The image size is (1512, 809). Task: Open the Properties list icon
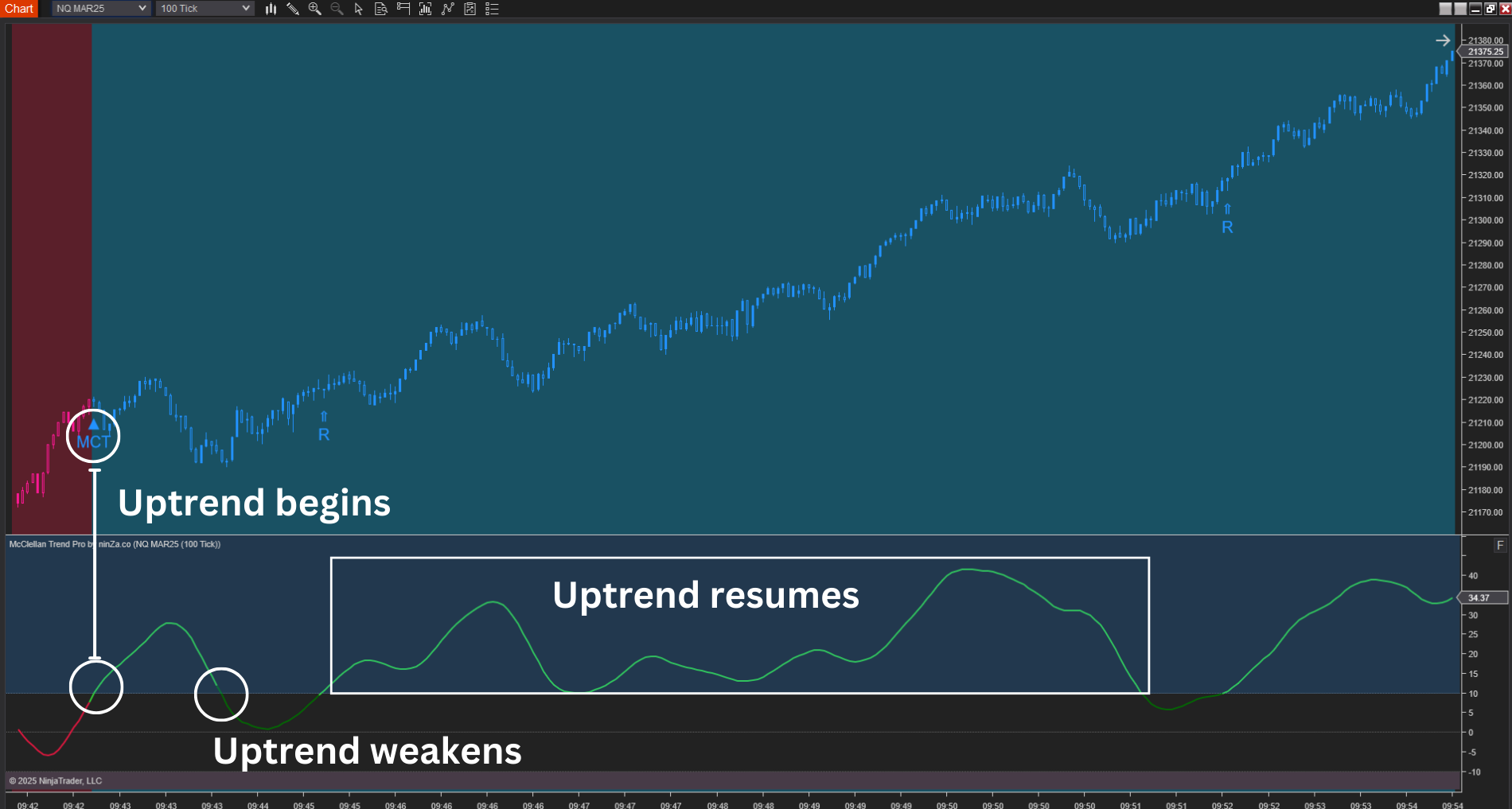click(x=493, y=9)
